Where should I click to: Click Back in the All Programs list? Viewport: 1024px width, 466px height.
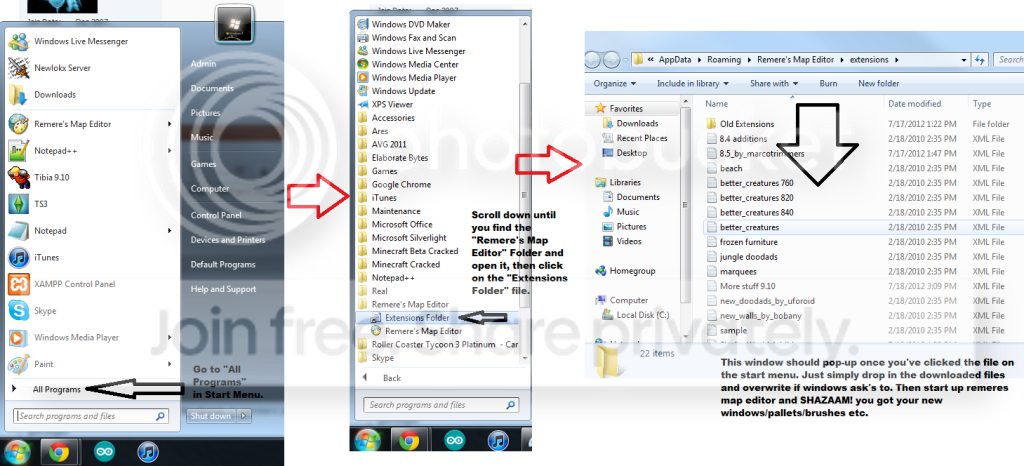click(392, 378)
